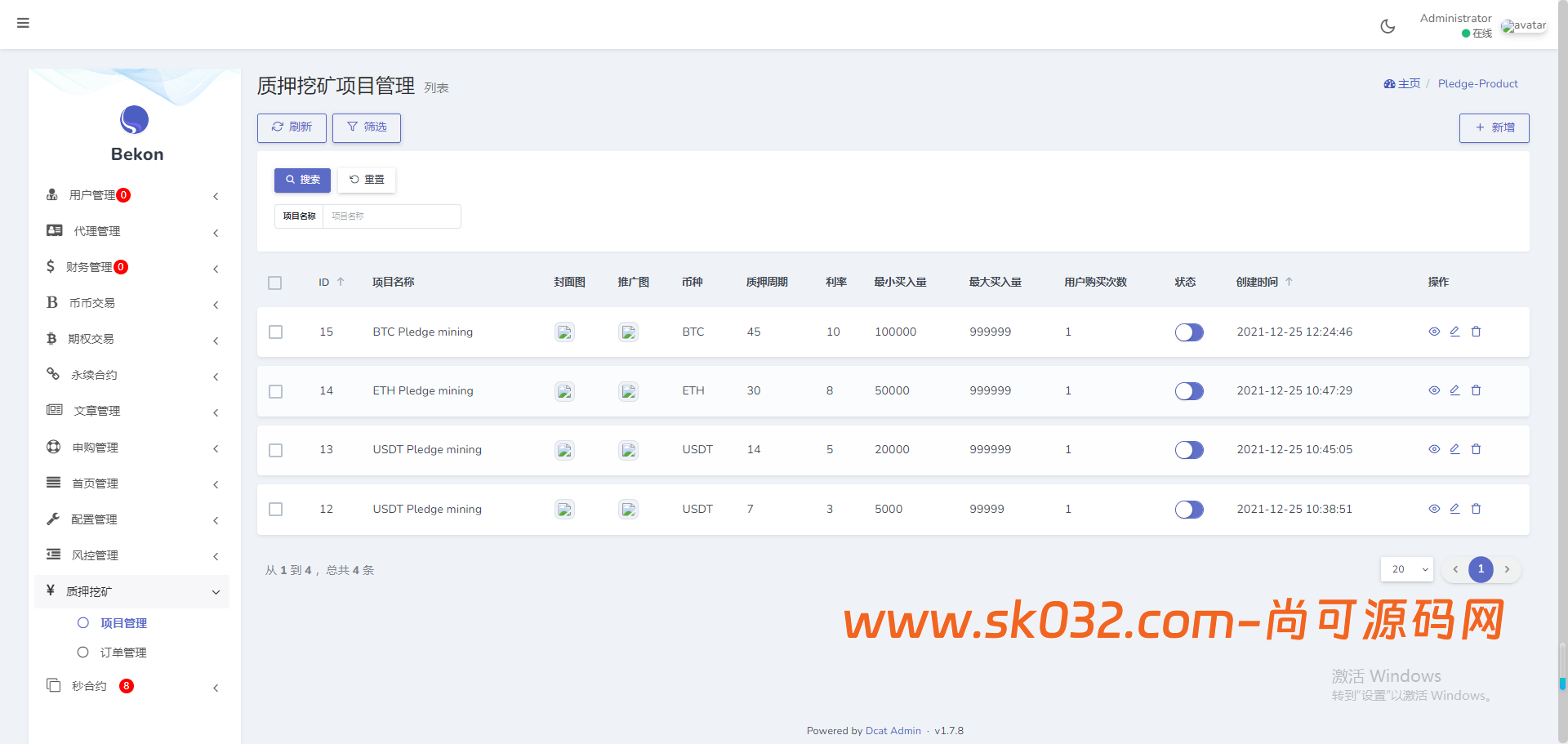This screenshot has height=744, width=1568.
Task: Sort by ID column arrow
Action: tap(341, 282)
